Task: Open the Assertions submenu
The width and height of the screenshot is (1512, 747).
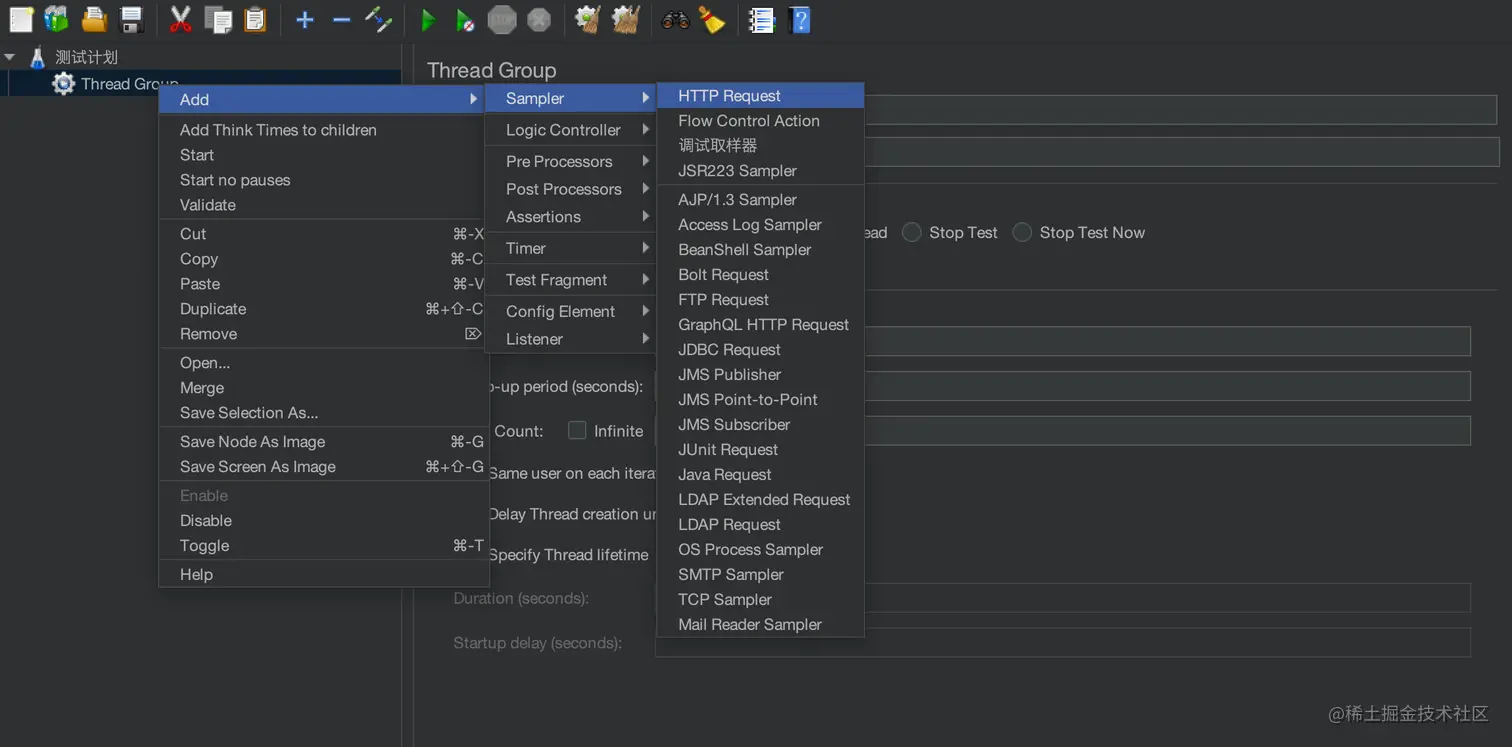Action: [x=571, y=217]
